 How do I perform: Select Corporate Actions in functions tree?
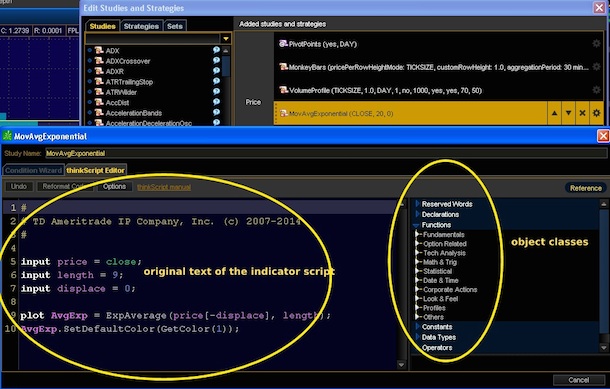[450, 289]
